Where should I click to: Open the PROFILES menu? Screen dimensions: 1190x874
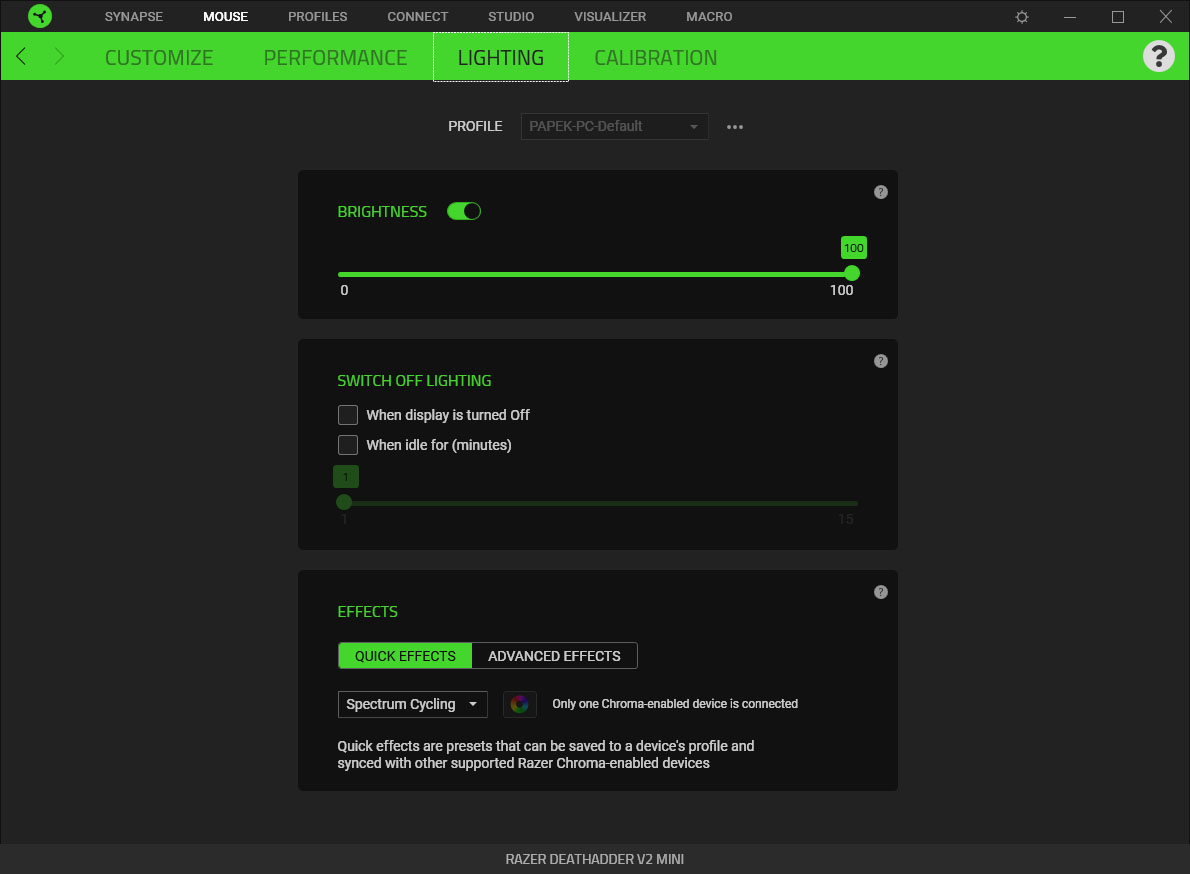[317, 17]
